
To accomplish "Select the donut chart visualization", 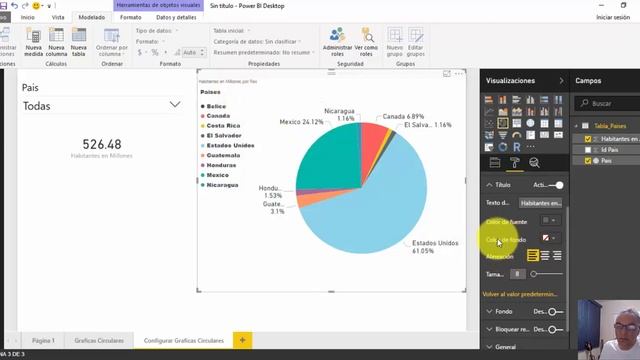I will tap(503, 147).
